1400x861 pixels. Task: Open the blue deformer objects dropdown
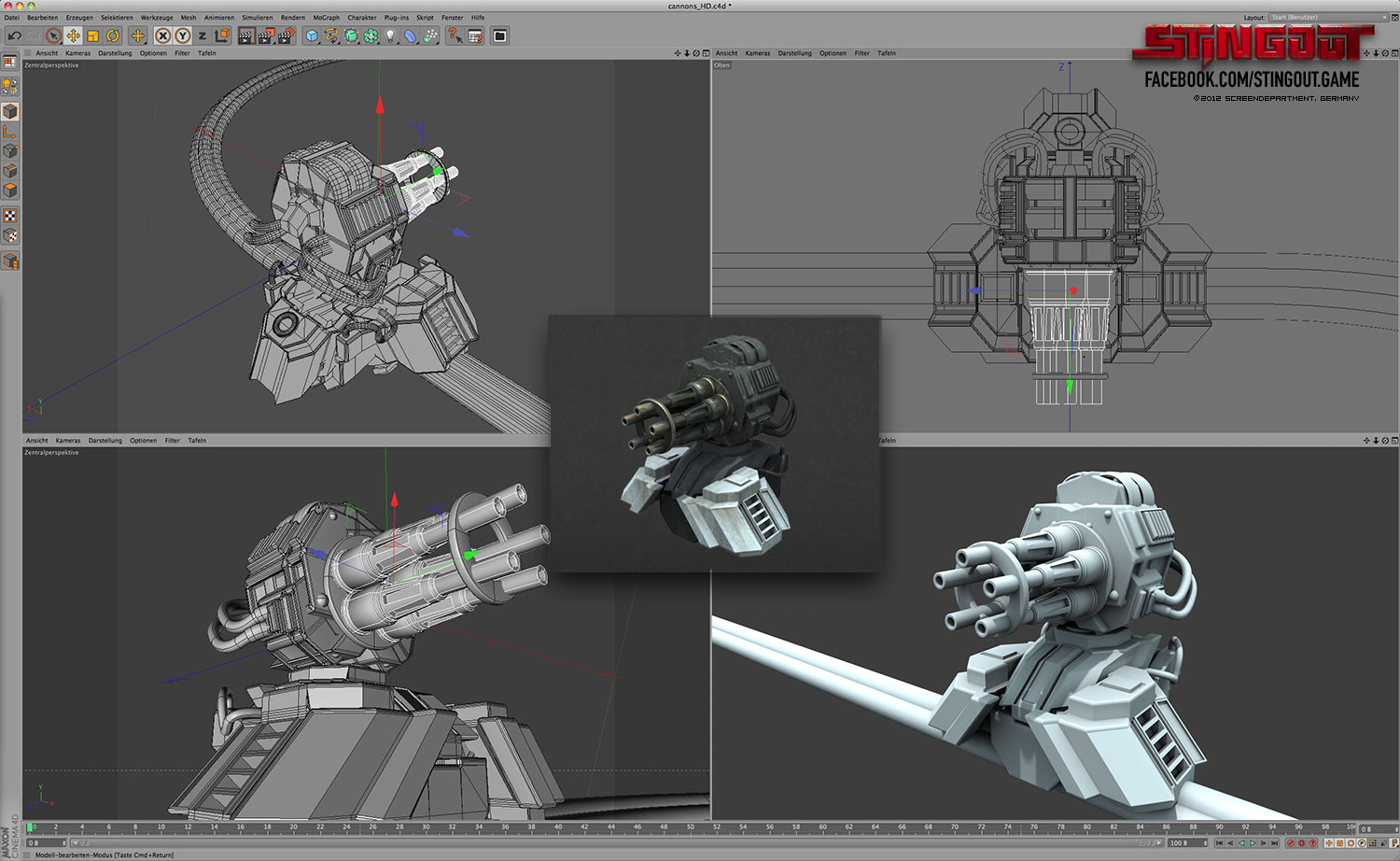pyautogui.click(x=411, y=35)
